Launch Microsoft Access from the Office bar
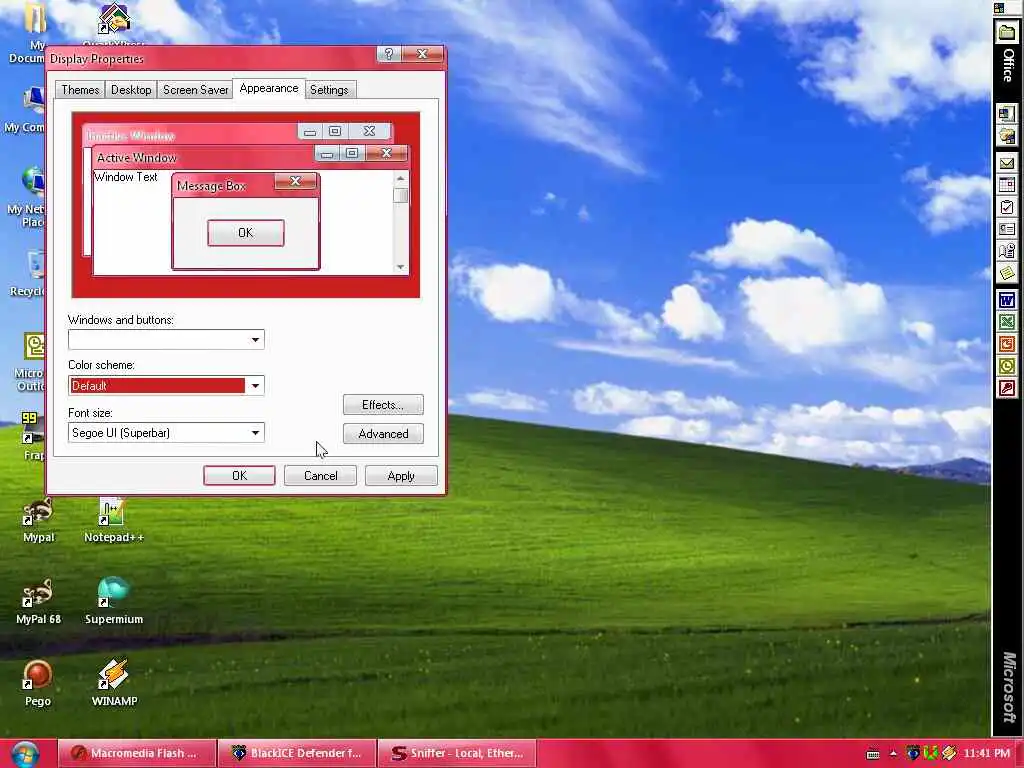The height and width of the screenshot is (768, 1024). [1007, 389]
